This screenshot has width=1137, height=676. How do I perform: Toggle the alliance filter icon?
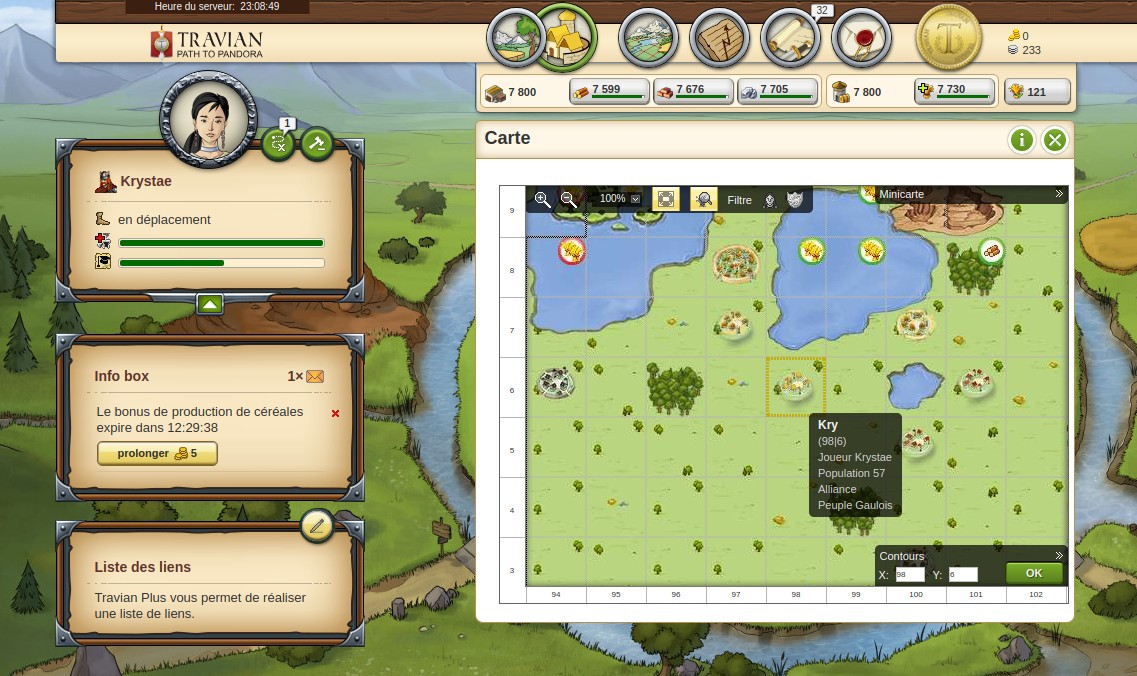click(x=795, y=200)
